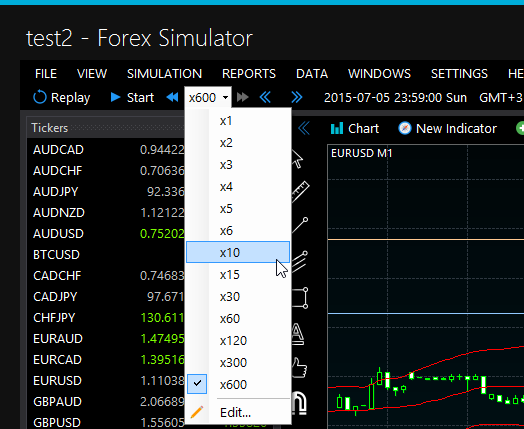Open the REPORTS menu
This screenshot has width=524, height=429.
tap(249, 74)
